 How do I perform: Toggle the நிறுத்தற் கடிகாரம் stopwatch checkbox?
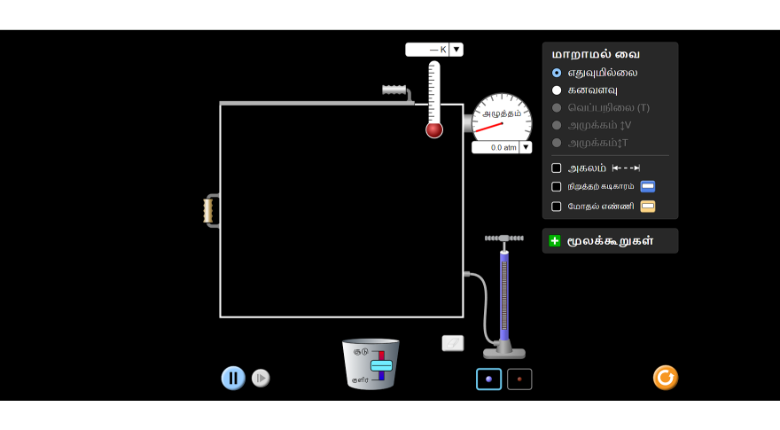557,186
